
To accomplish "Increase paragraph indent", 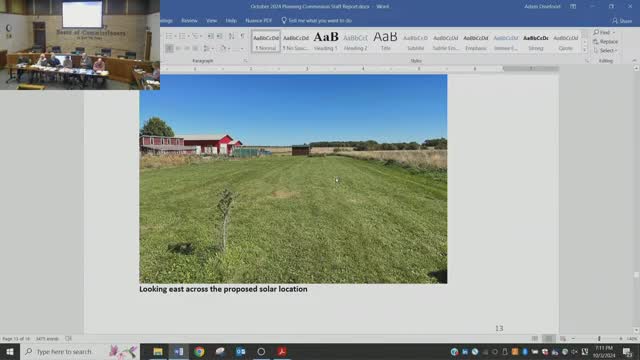I will tap(220, 36).
